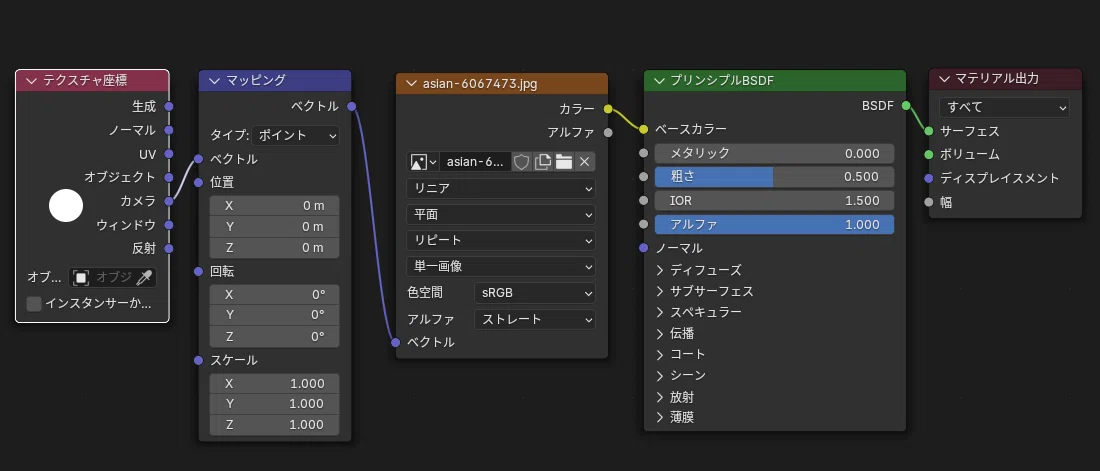The image size is (1100, 471).
Task: Collapse the テクスチャ座標 node
Action: tap(31, 81)
